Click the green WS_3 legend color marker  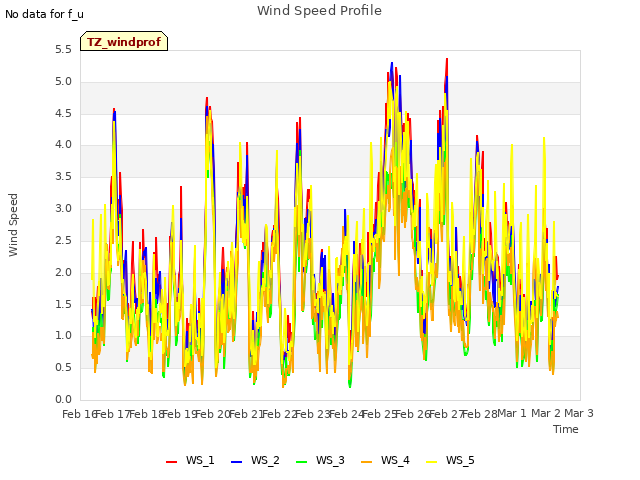(x=302, y=462)
